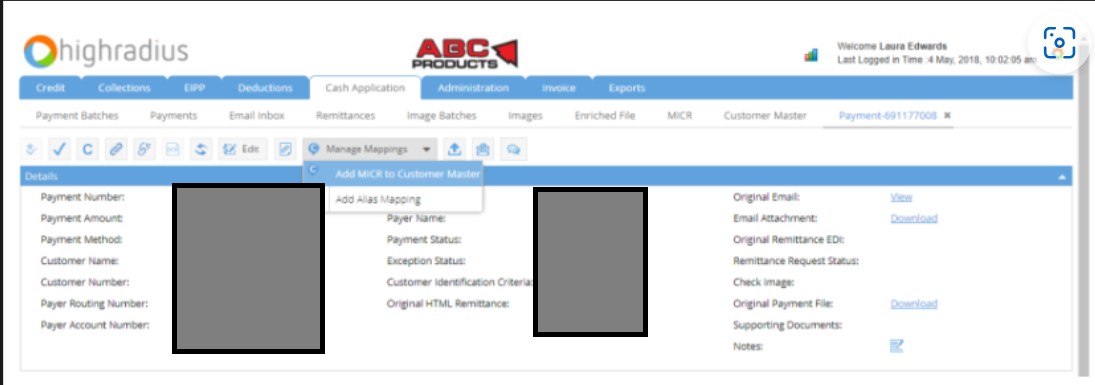
Task: Click the Edit button in the toolbar
Action: pos(242,149)
